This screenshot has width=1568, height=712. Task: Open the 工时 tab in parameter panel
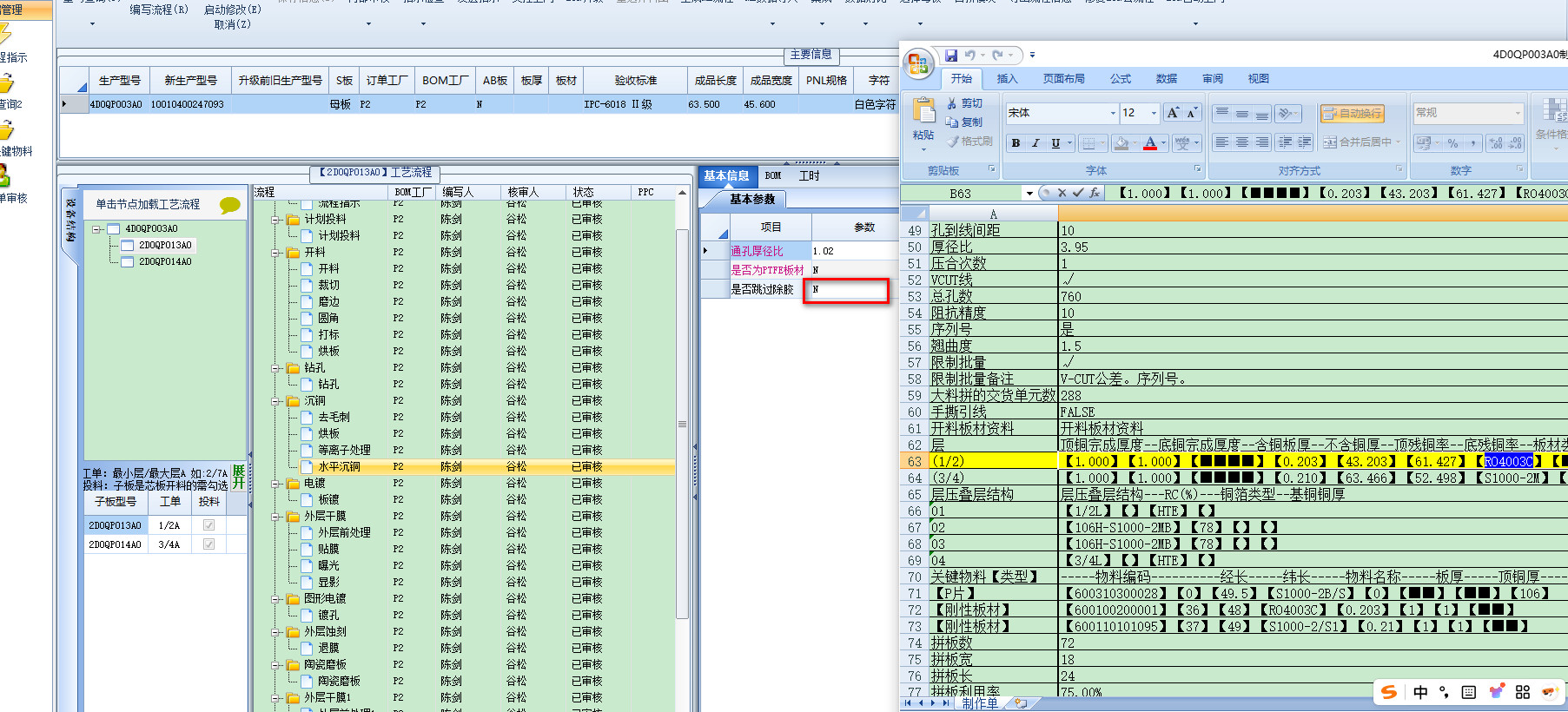pyautogui.click(x=810, y=176)
